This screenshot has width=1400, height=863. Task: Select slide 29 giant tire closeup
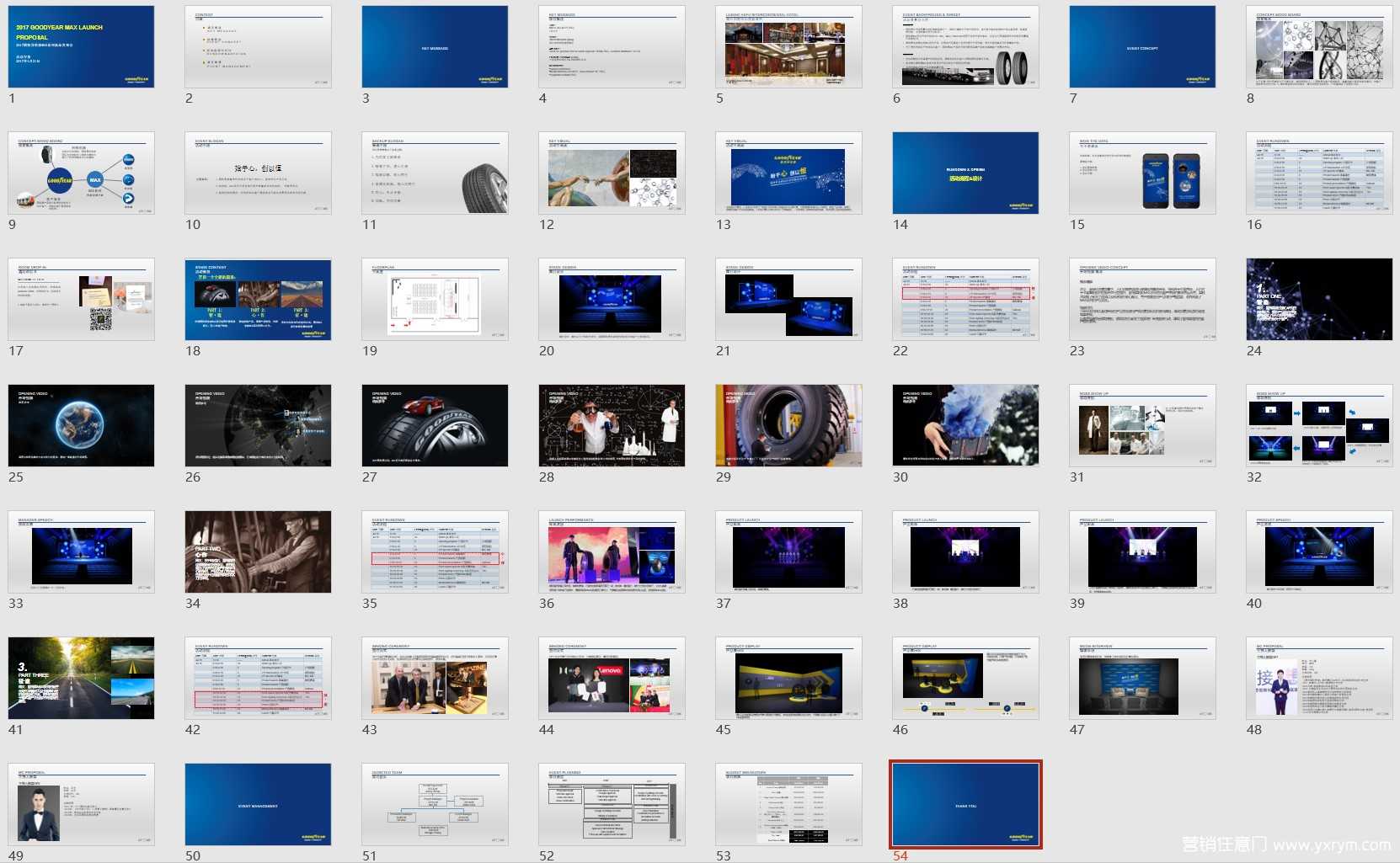pos(788,425)
